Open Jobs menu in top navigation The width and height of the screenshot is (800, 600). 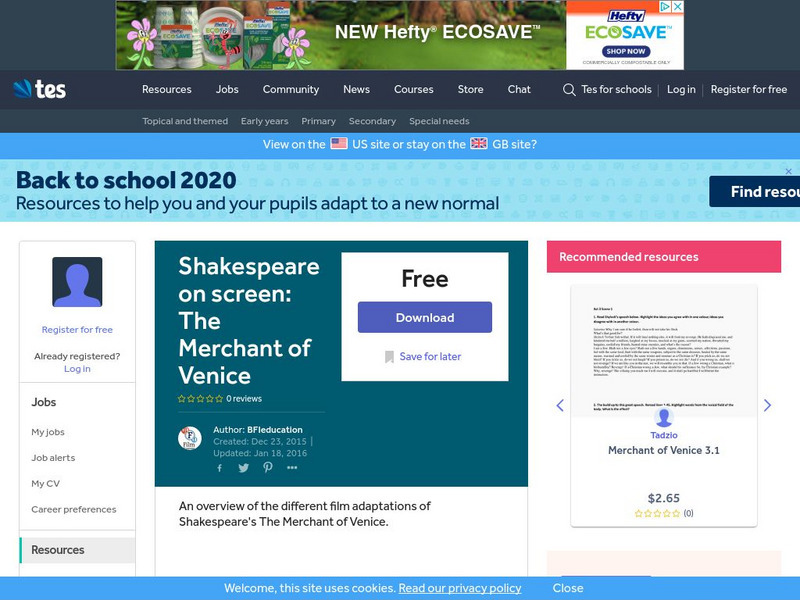(227, 89)
